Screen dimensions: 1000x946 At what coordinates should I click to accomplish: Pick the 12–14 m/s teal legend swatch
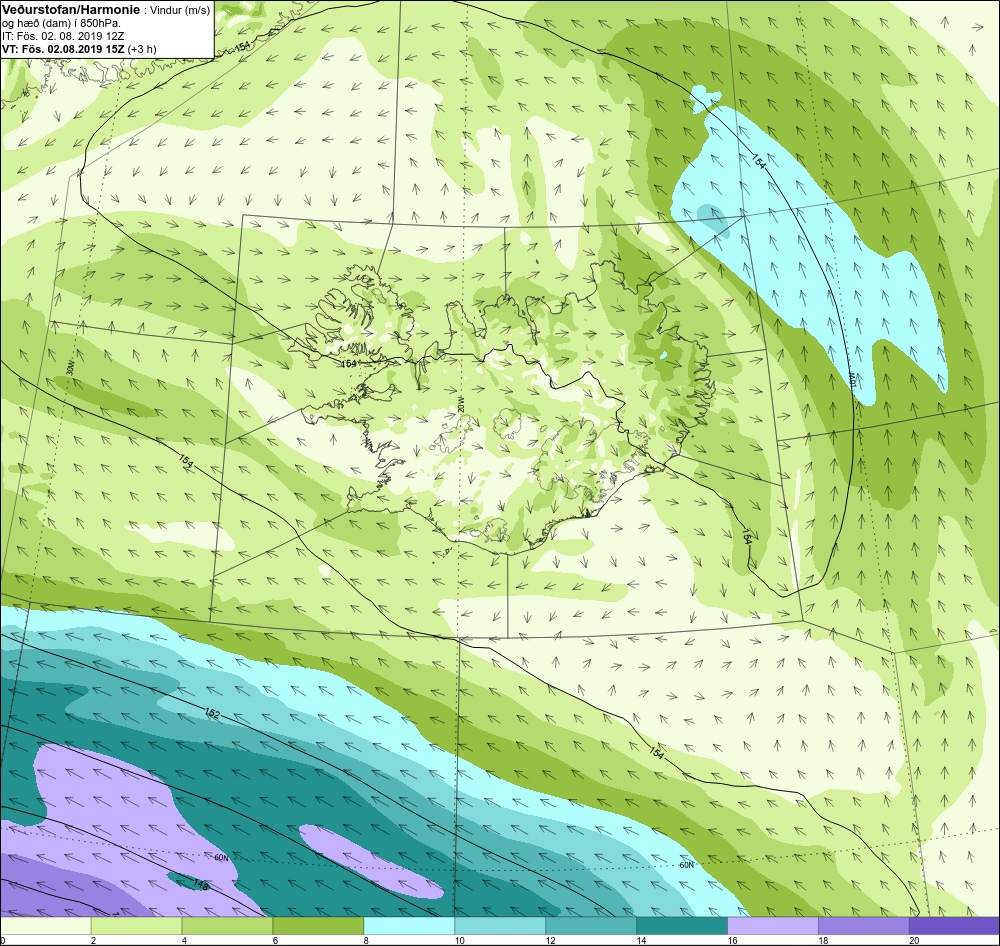(591, 925)
